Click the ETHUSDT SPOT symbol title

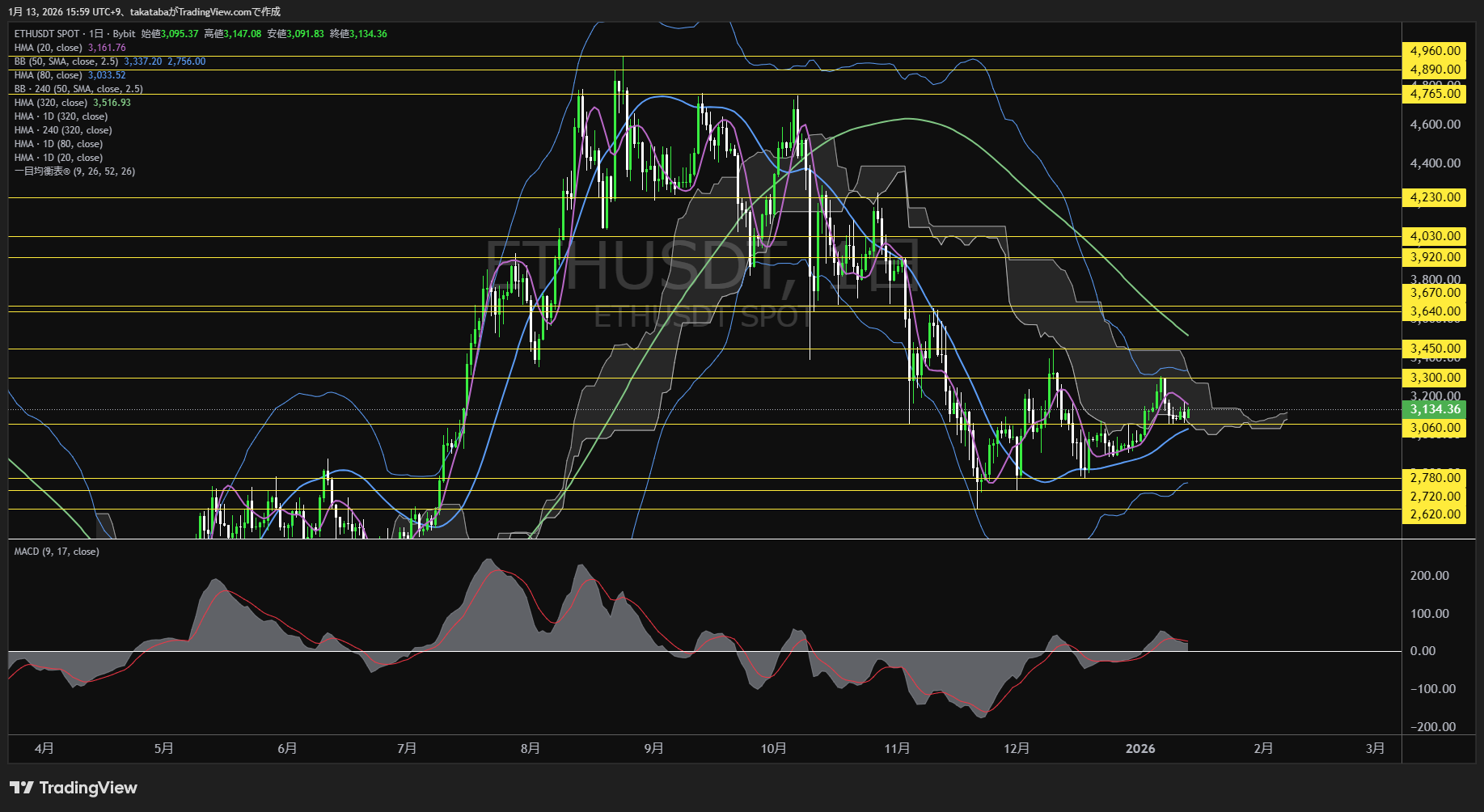[47, 34]
